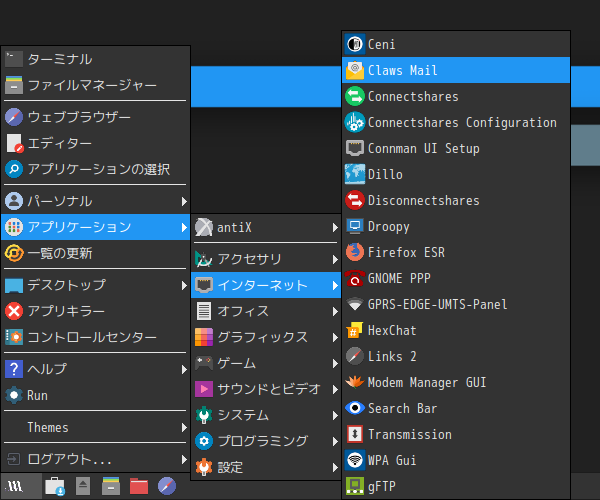Click the file manager drawer icon in taskbar
The height and width of the screenshot is (500, 600).
coord(111,487)
